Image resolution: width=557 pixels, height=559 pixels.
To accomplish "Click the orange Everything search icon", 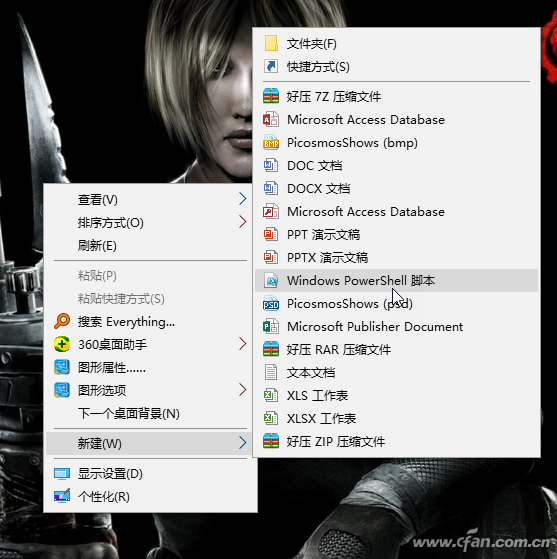I will click(x=62, y=321).
